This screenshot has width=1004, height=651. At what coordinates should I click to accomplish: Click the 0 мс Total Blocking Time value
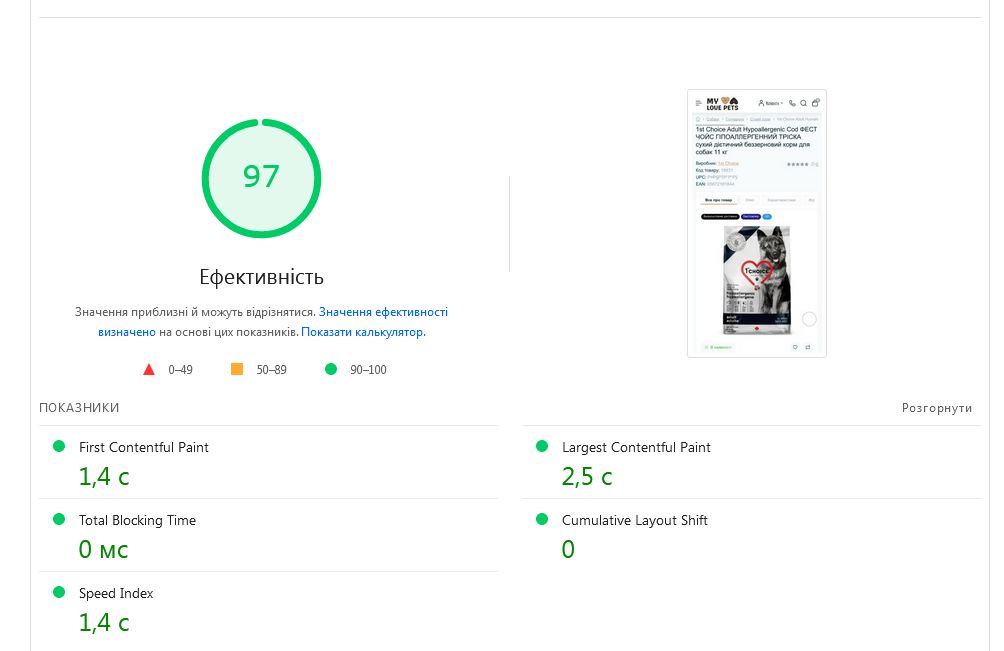click(104, 549)
